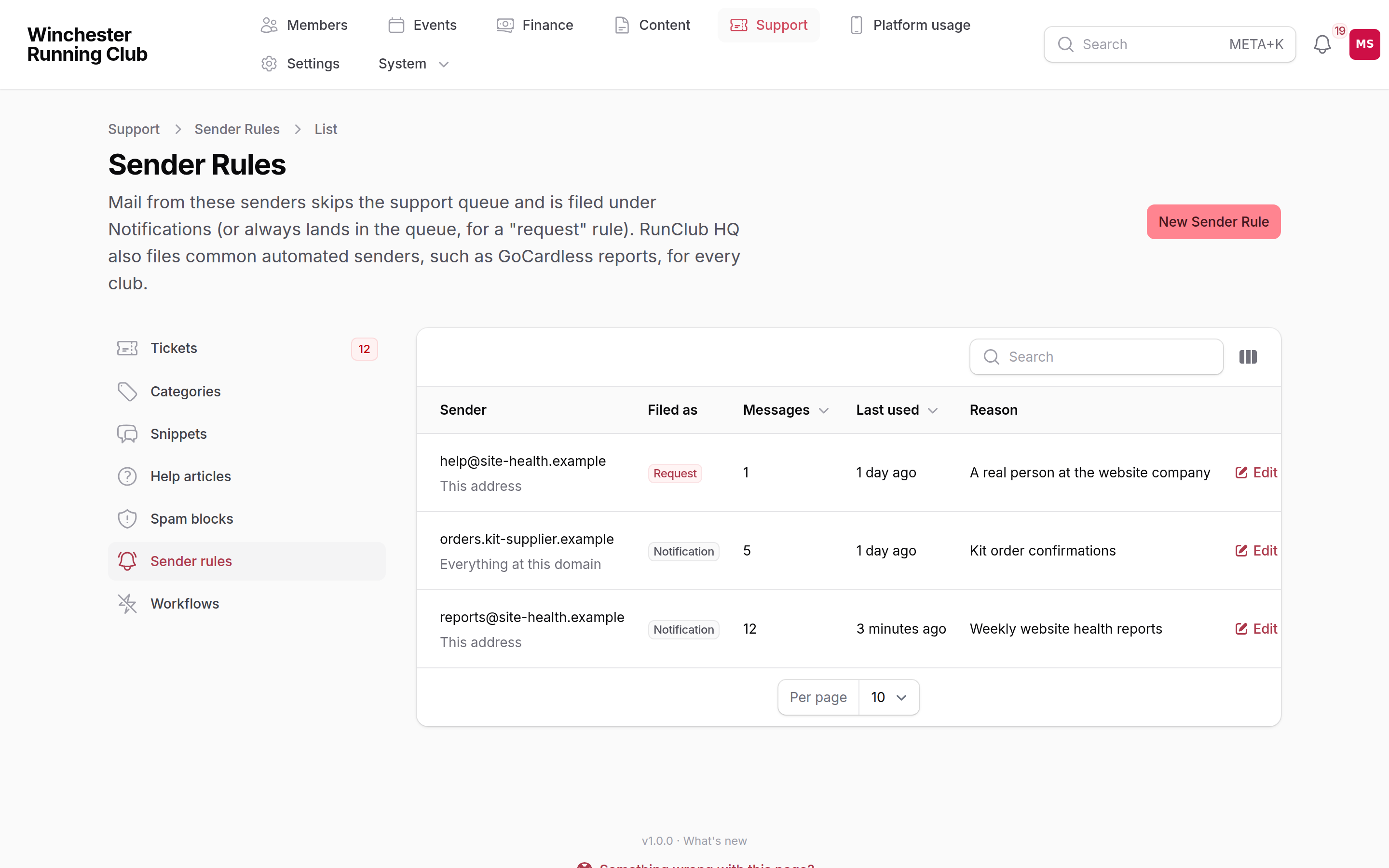Click the global Search field with META+K
Image resolution: width=1389 pixels, height=868 pixels.
point(1169,44)
